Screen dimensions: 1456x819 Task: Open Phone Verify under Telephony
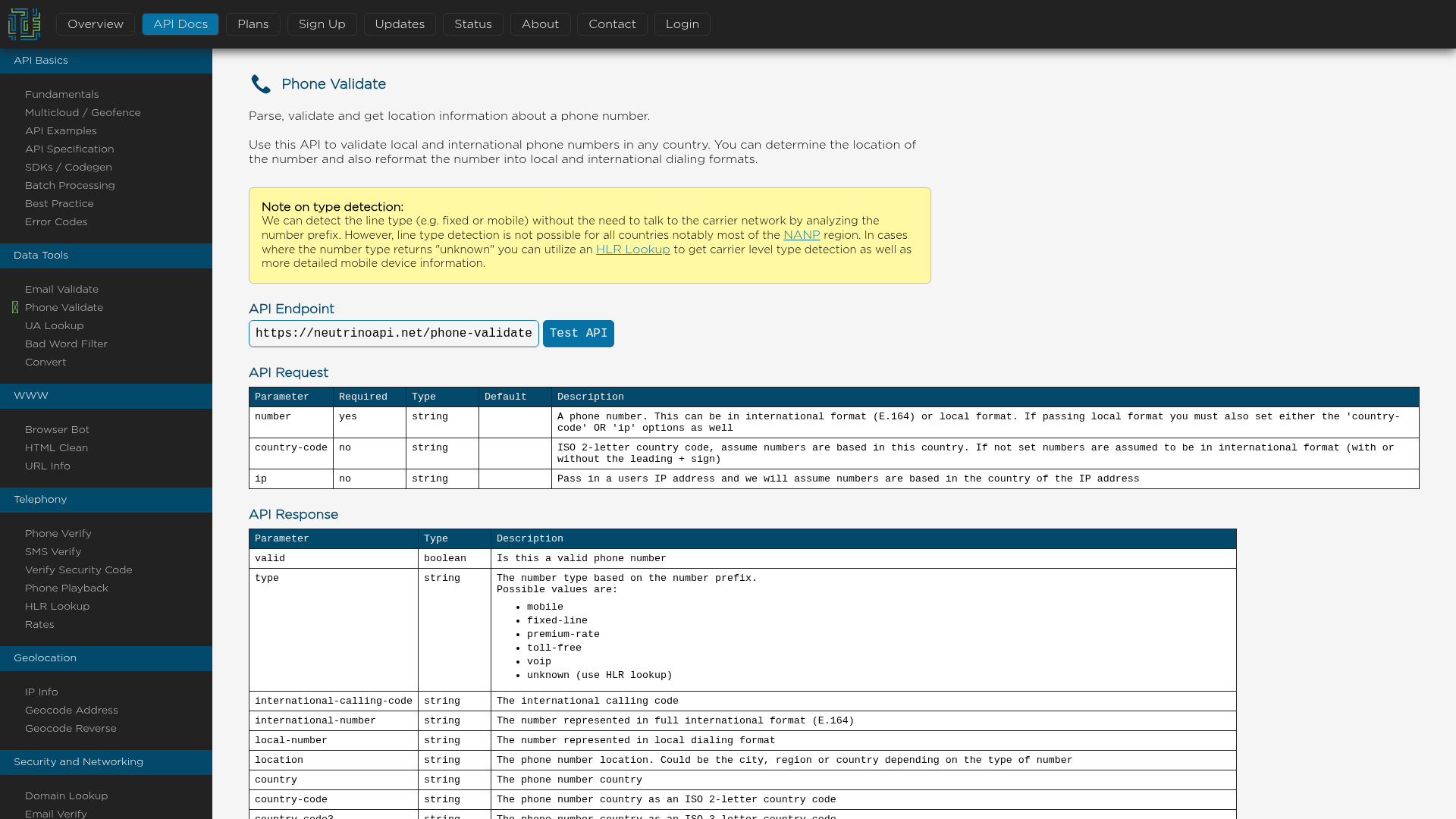[x=58, y=534]
